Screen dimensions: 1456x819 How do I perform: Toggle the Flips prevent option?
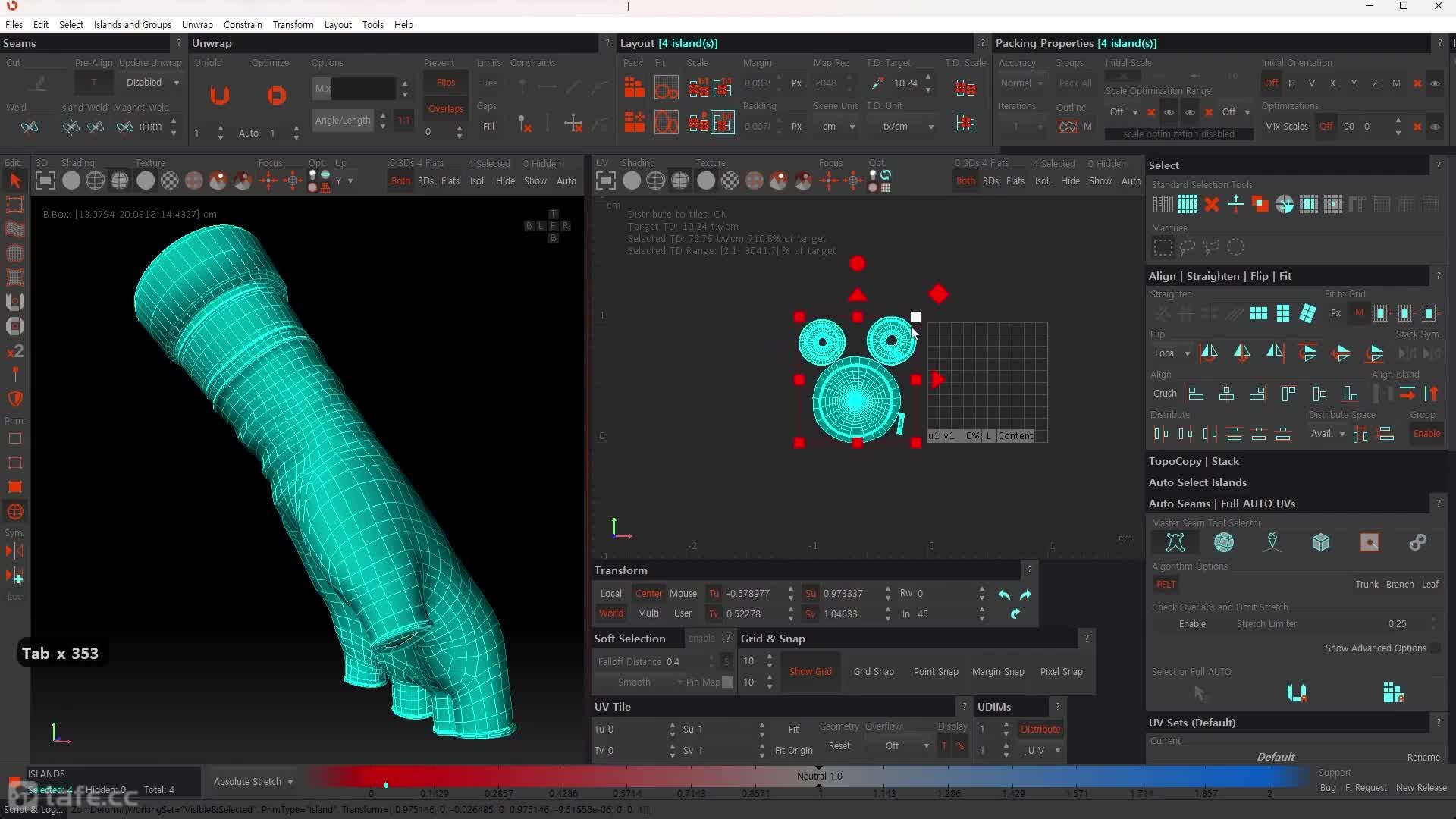(446, 83)
